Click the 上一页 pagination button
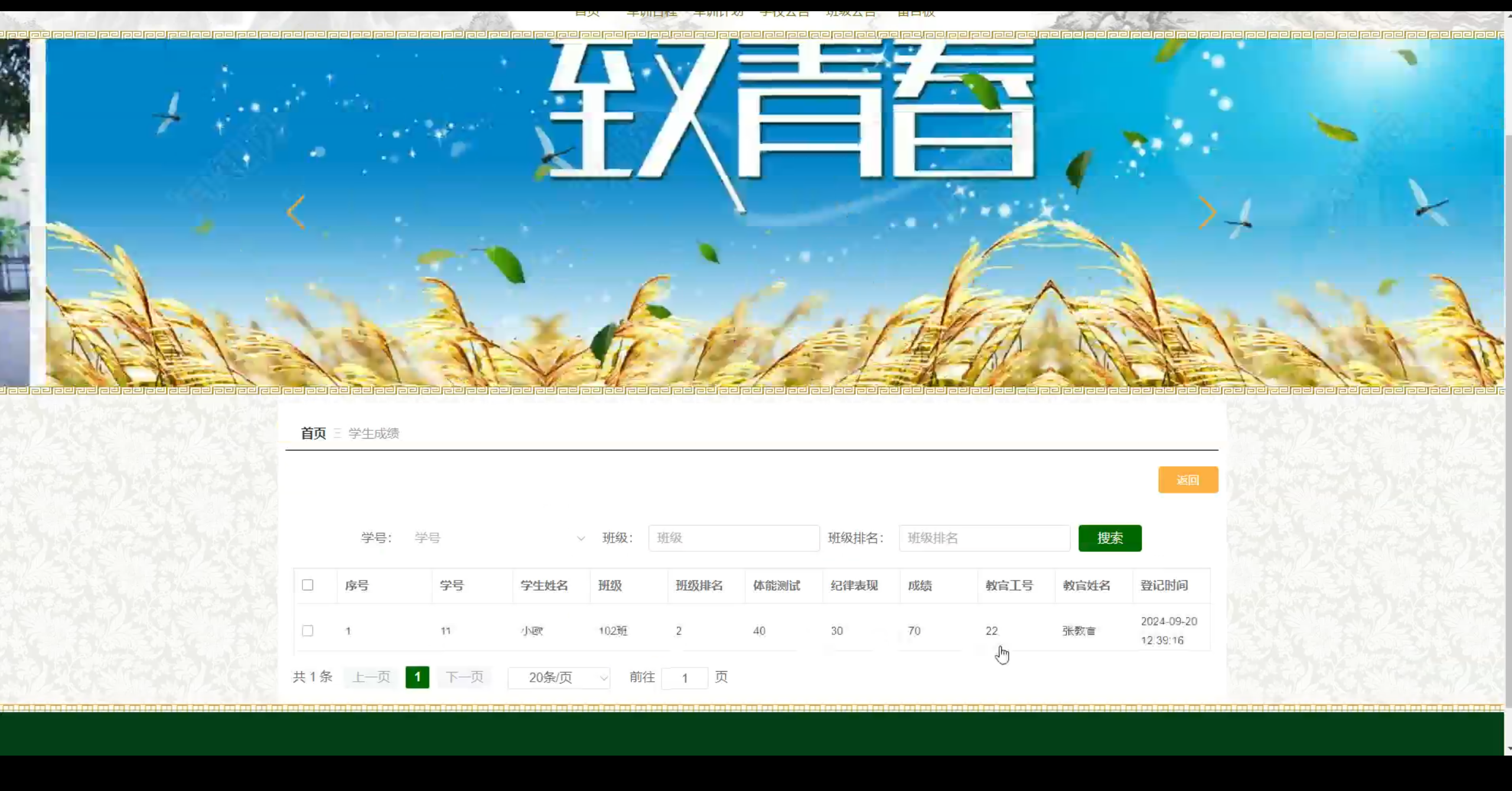This screenshot has width=1512, height=791. tap(371, 677)
